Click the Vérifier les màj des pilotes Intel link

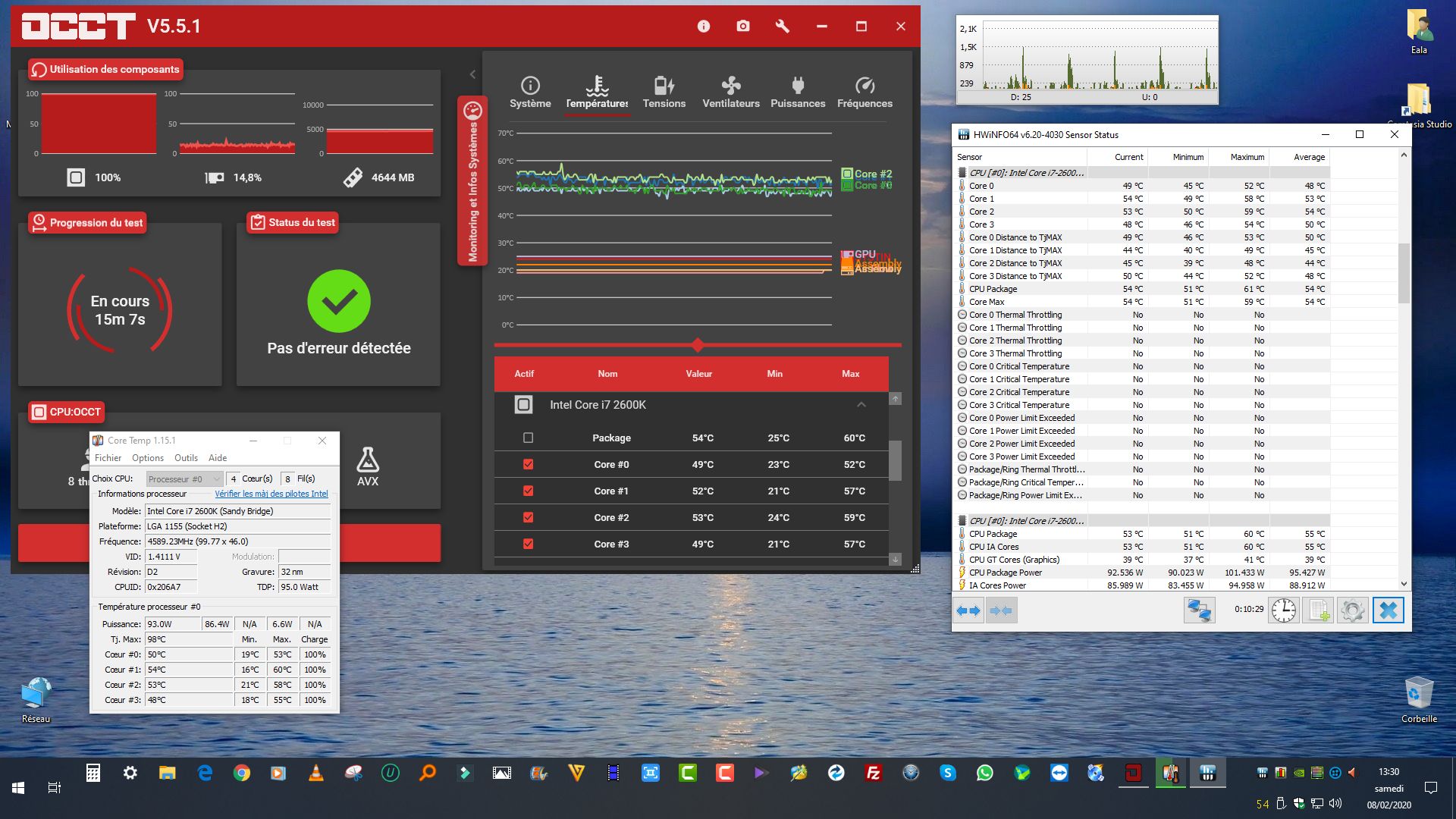tap(271, 494)
